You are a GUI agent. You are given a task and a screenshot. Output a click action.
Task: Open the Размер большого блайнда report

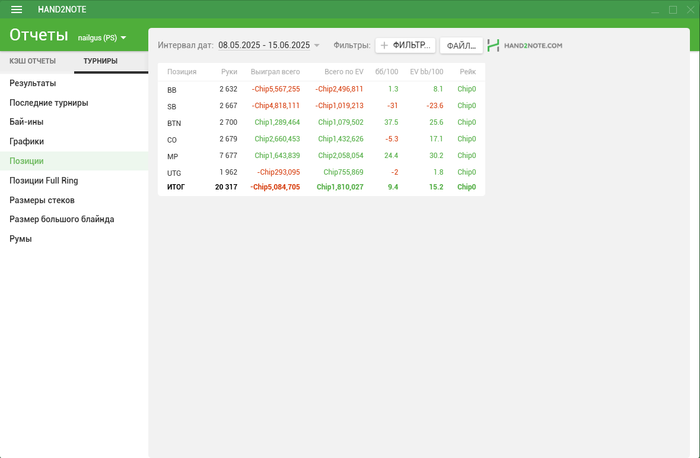(74, 219)
